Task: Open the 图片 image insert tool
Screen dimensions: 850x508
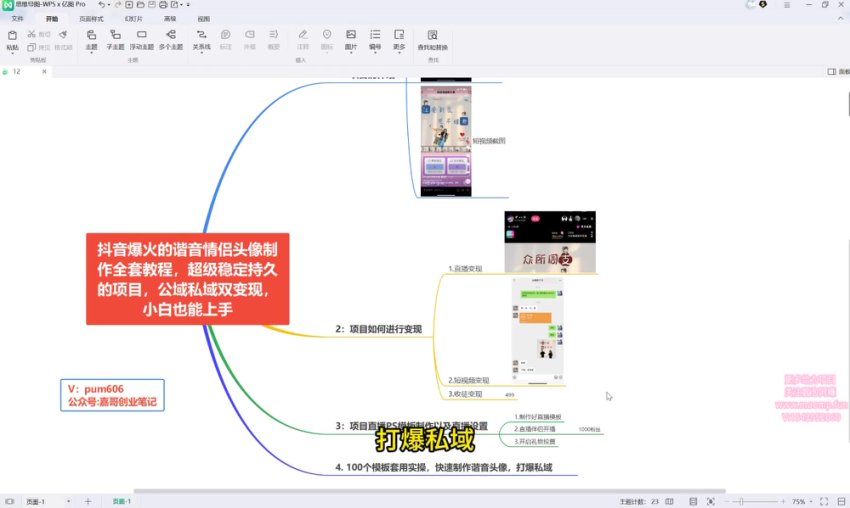Action: (x=351, y=39)
